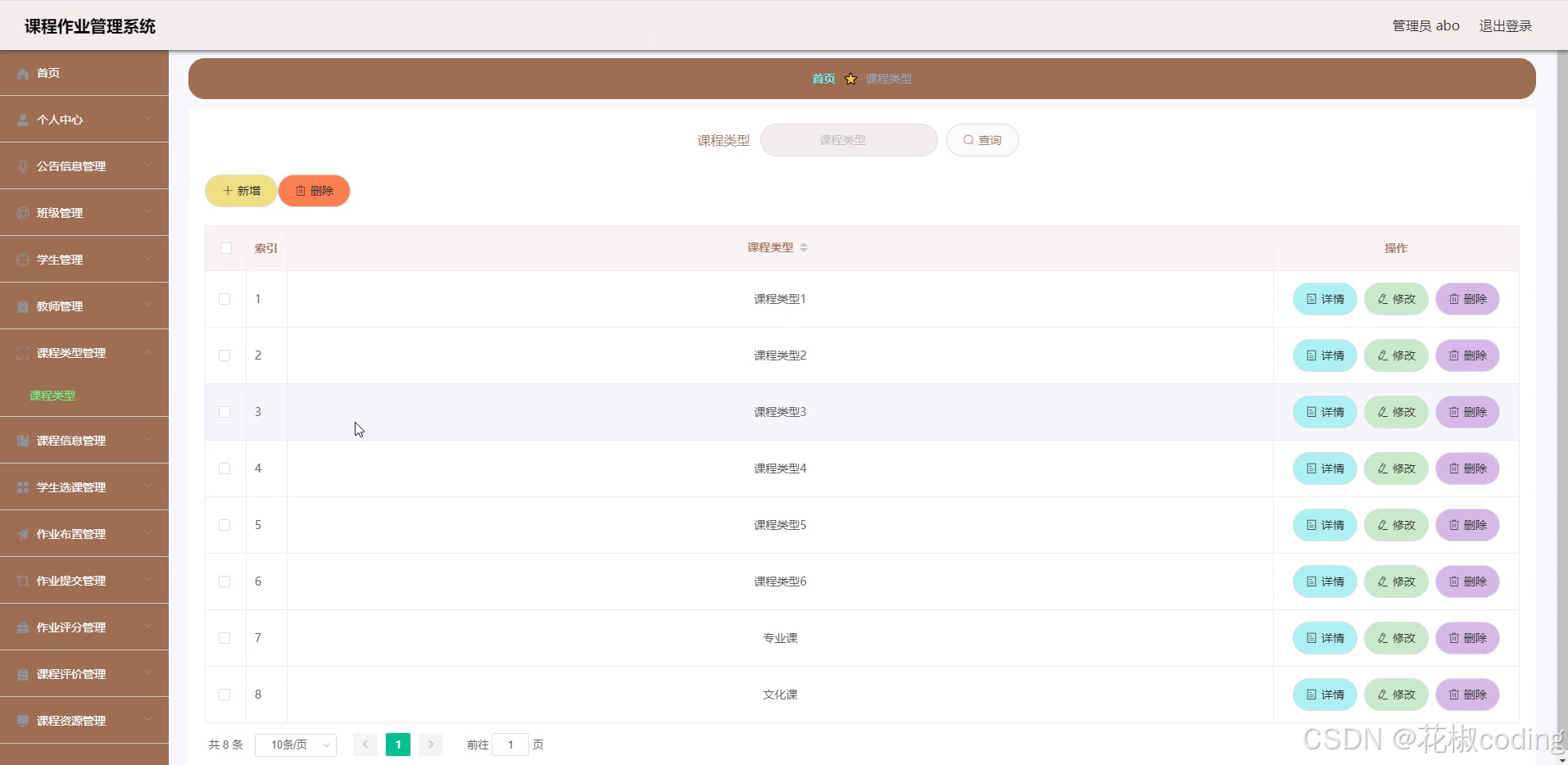
Task: Open the 作业布置管理 menu
Action: tap(84, 534)
